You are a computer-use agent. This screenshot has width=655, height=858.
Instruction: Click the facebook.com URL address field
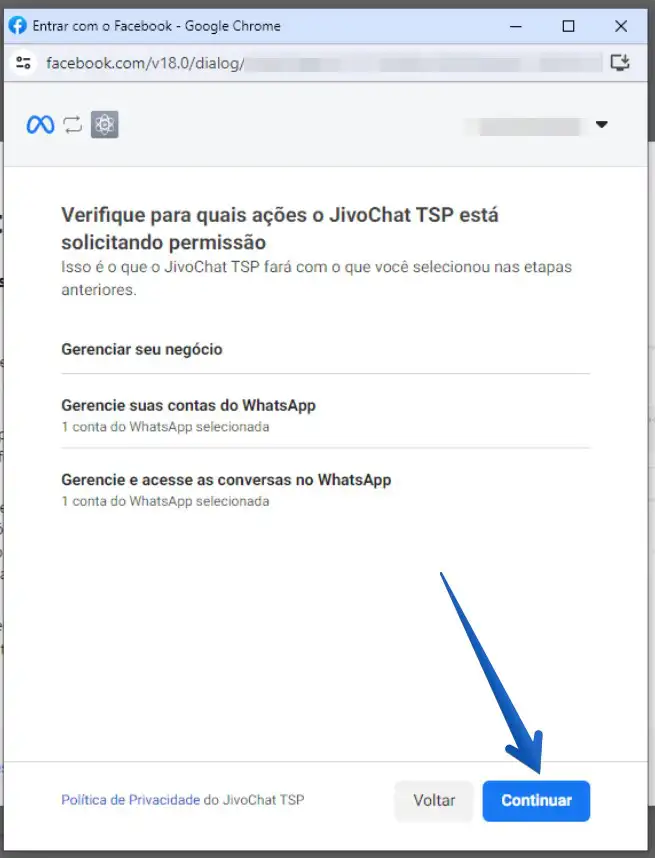point(323,63)
